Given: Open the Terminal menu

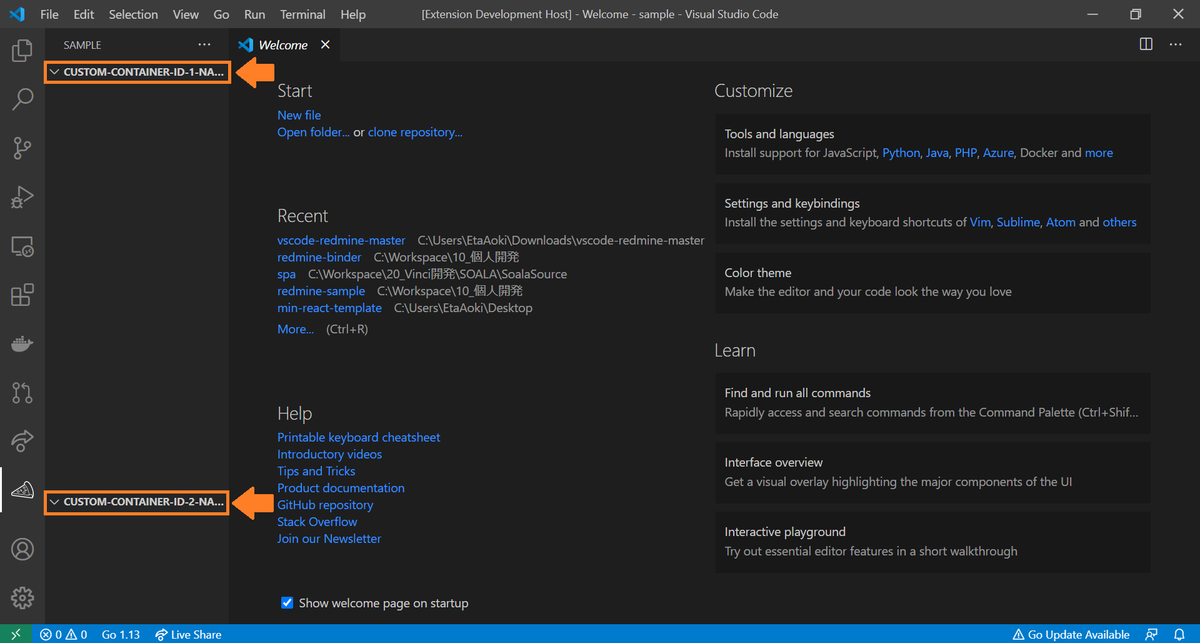Looking at the screenshot, I should 303,14.
